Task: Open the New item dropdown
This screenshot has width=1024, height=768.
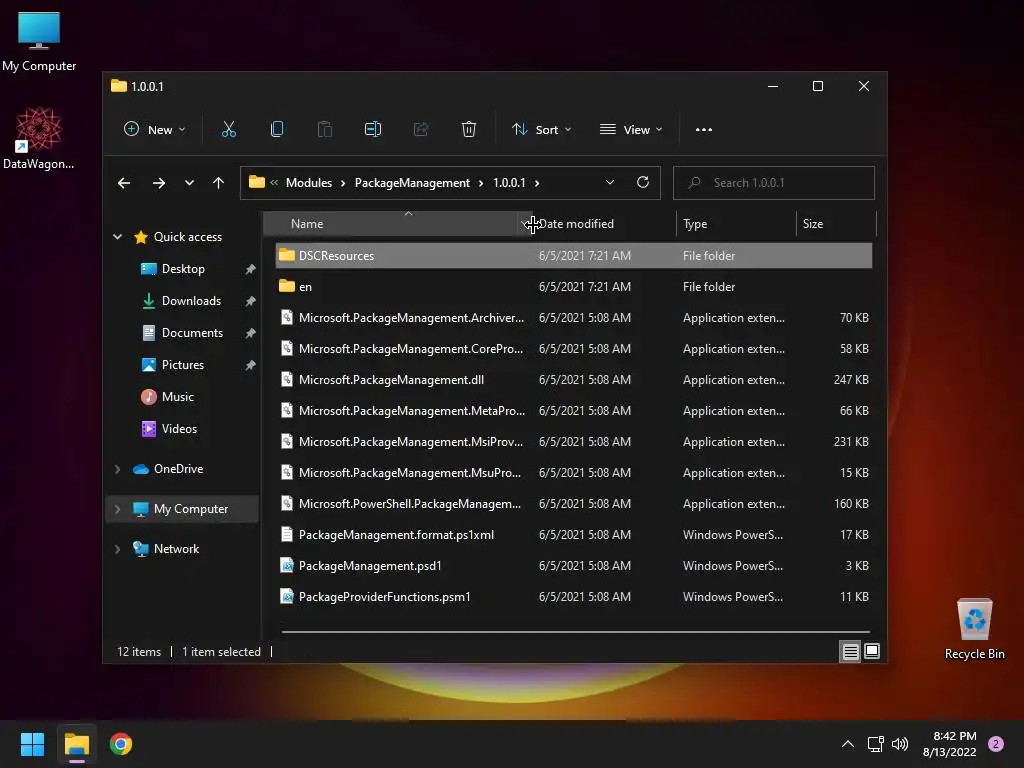Action: [155, 129]
